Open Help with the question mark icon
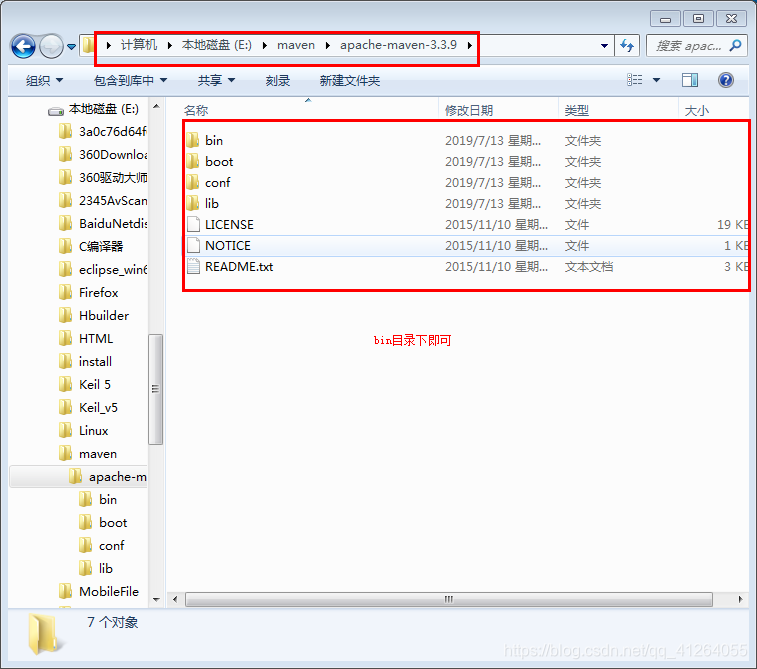 726,80
